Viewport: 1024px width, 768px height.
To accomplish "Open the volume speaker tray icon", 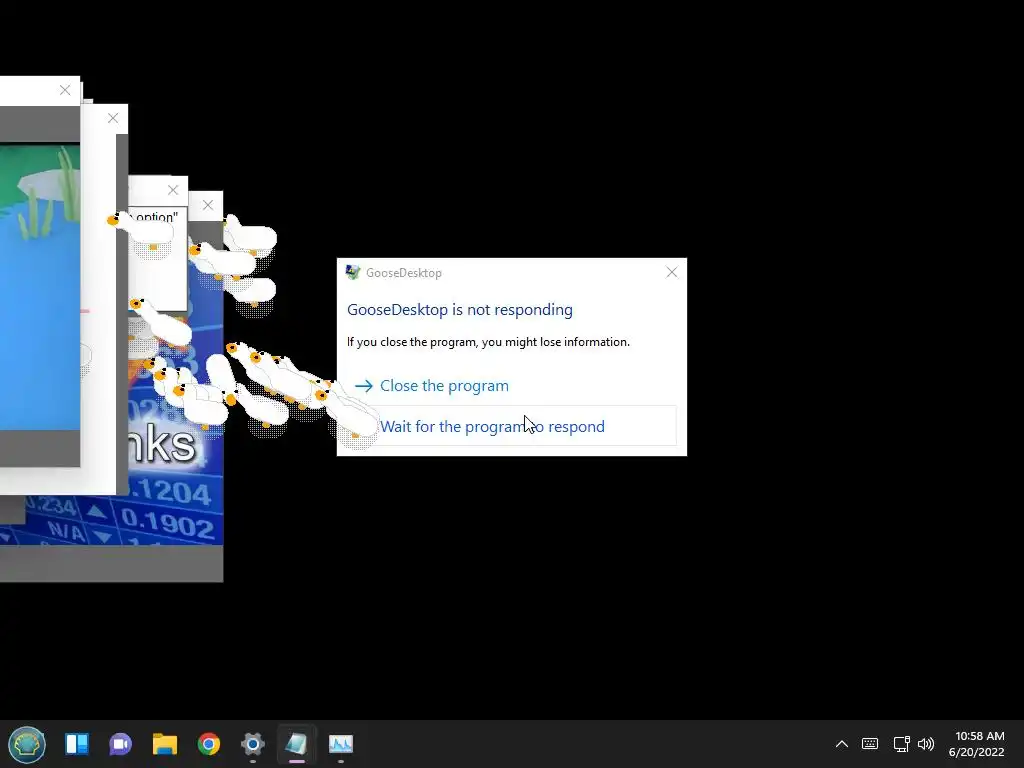I will (x=926, y=744).
